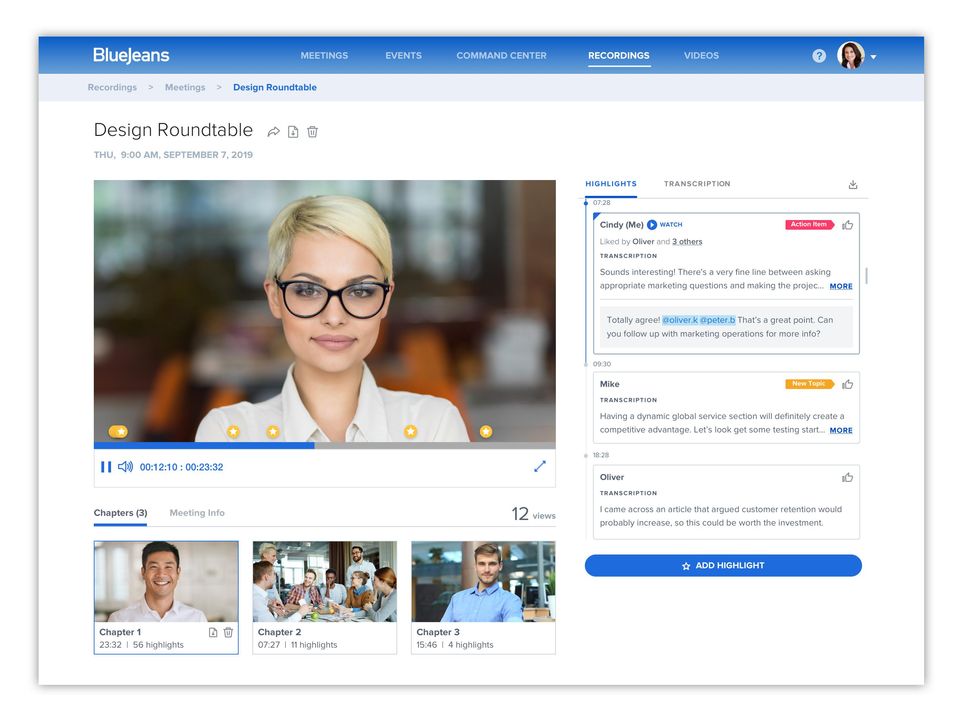Click the Mike highlight speaker name
The width and height of the screenshot is (960, 718).
(610, 384)
